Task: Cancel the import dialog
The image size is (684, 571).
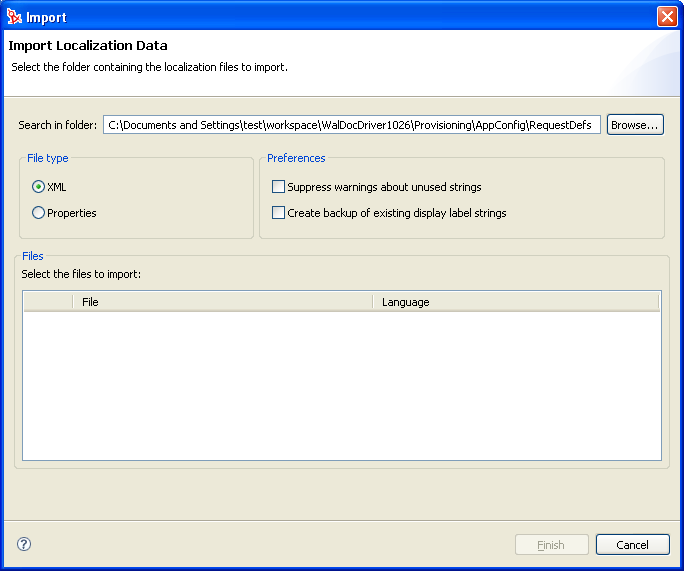Action: (632, 545)
